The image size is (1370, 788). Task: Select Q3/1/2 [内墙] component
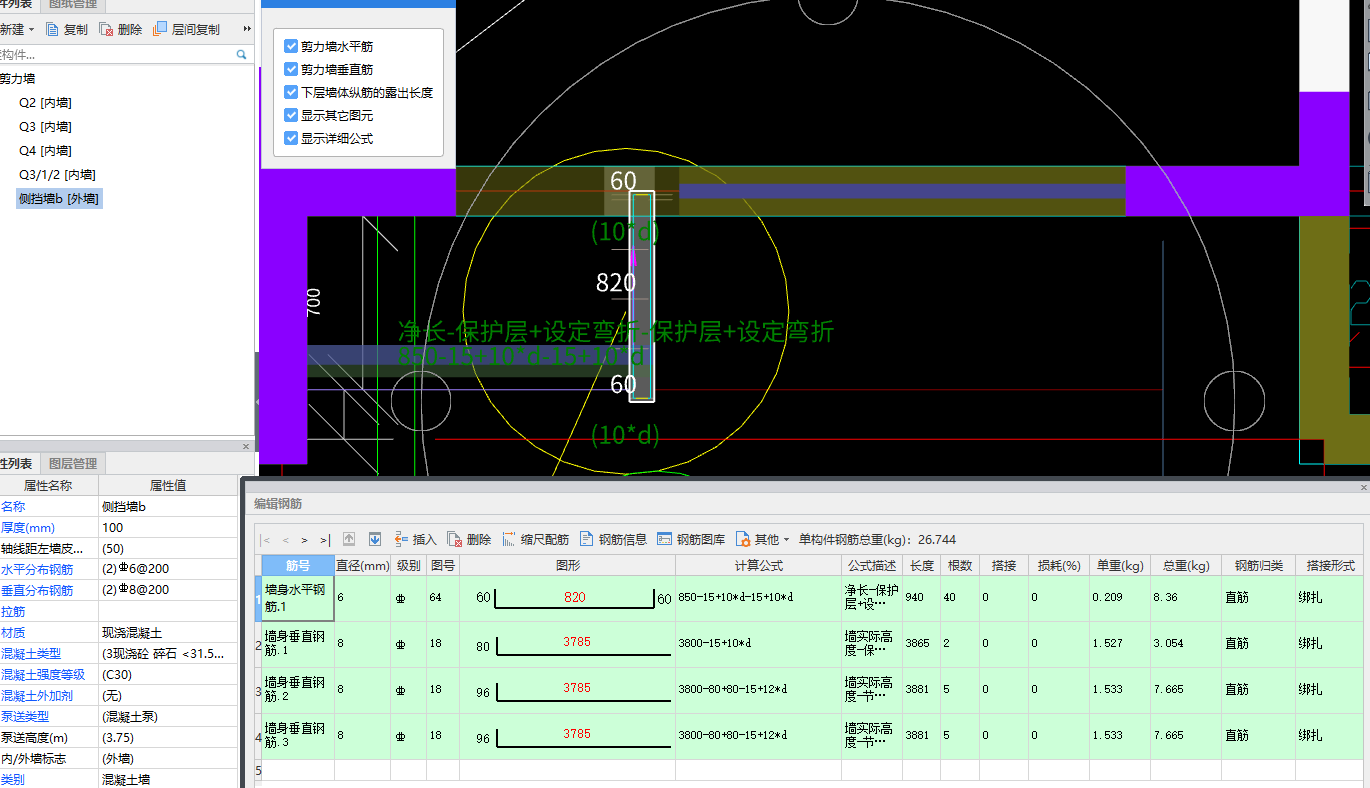pos(57,175)
